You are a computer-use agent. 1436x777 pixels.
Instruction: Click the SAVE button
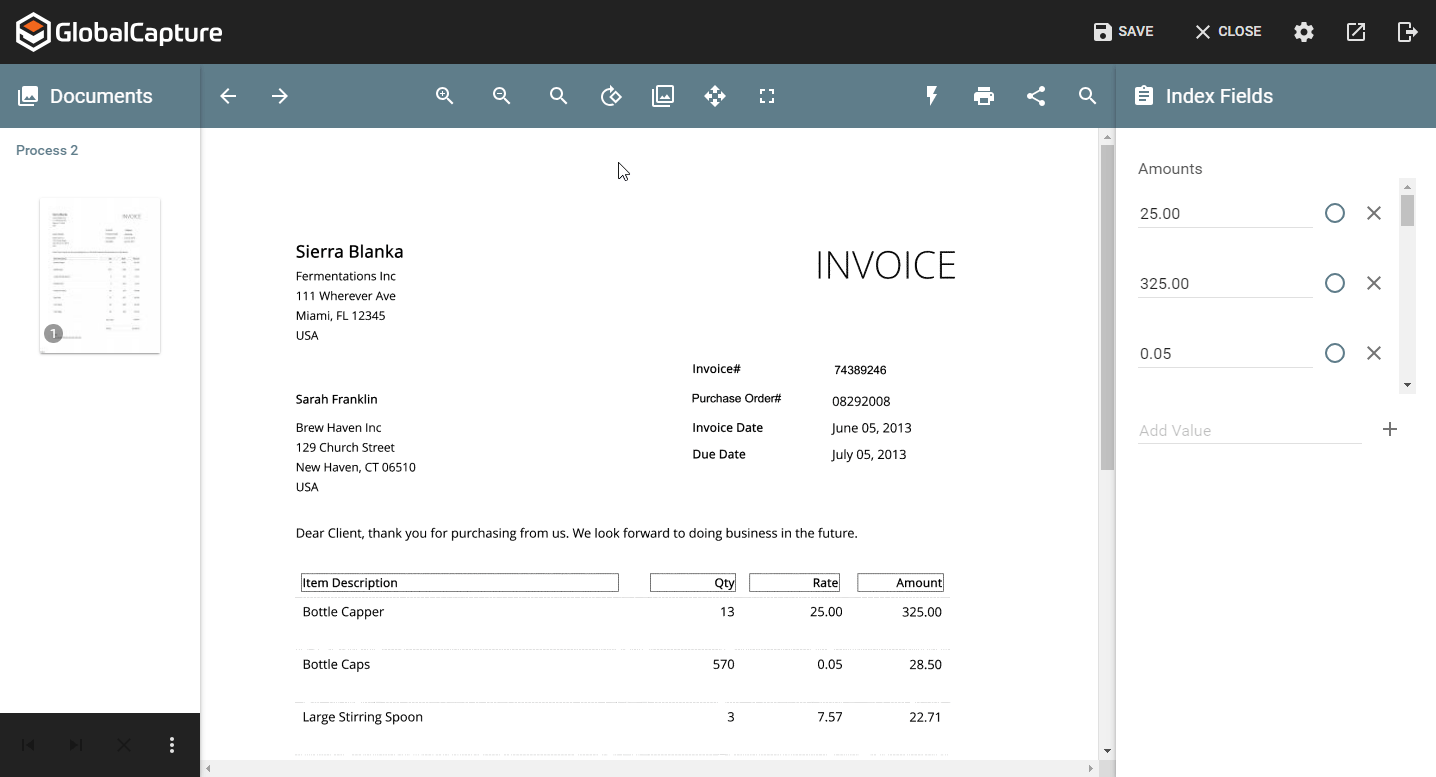click(1123, 32)
